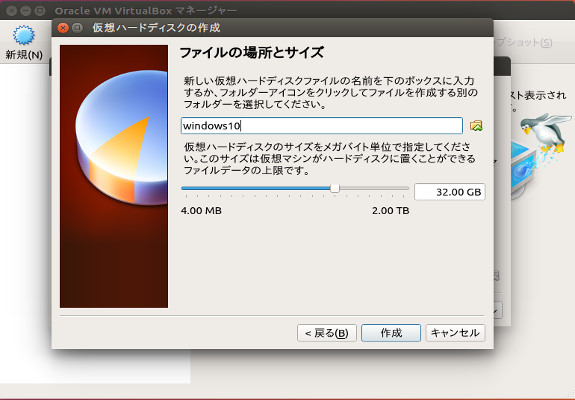Click the folder browse icon beside filename
The image size is (575, 400).
(476, 126)
